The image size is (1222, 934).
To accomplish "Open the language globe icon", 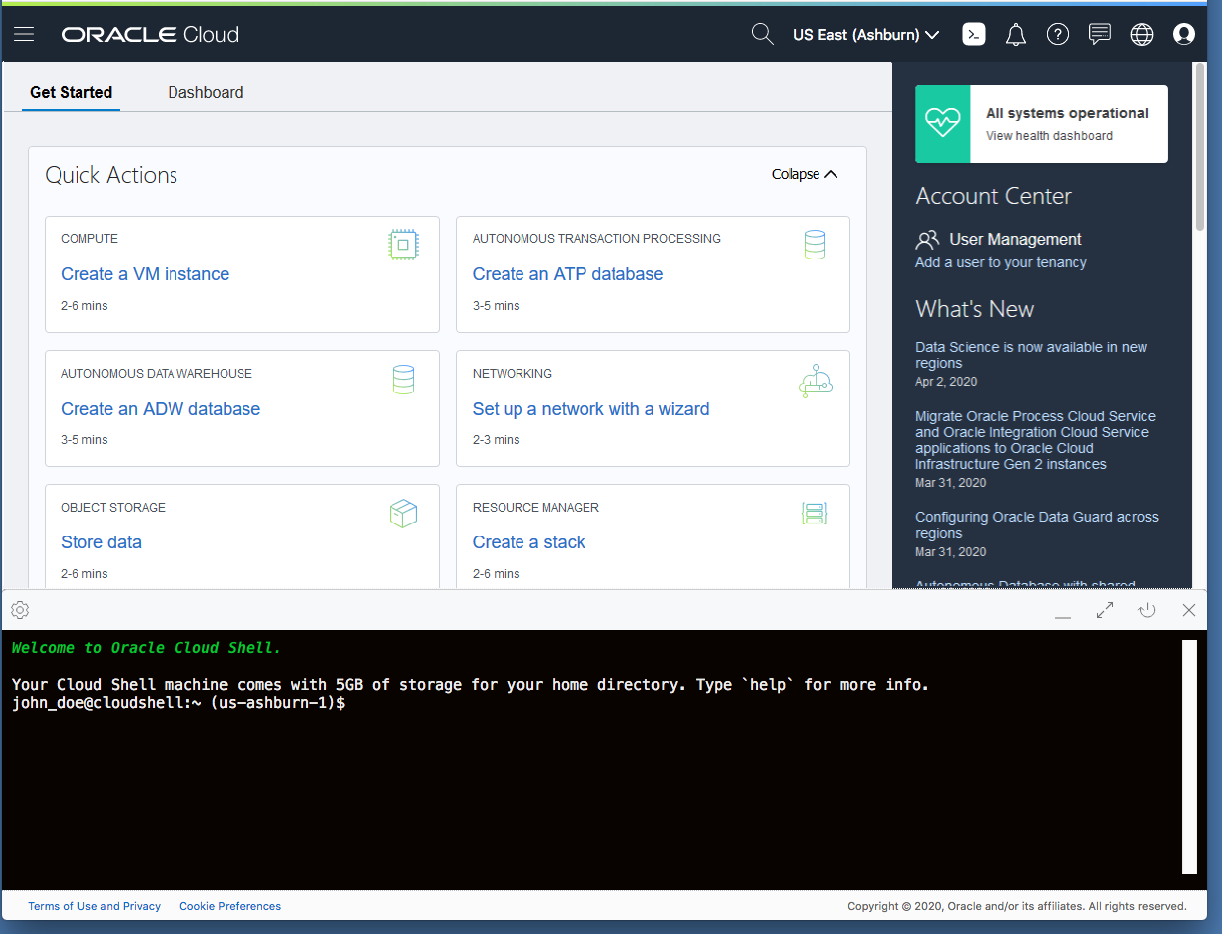I will point(1141,34).
